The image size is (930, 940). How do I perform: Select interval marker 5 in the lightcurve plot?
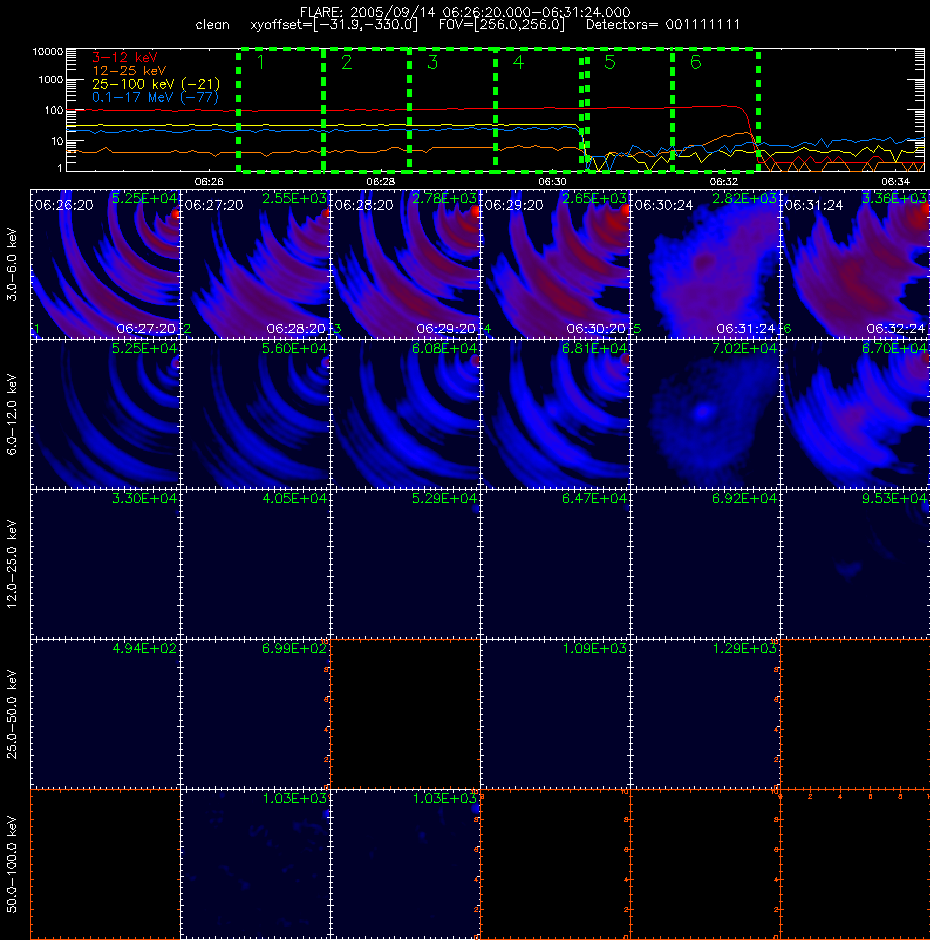[610, 62]
